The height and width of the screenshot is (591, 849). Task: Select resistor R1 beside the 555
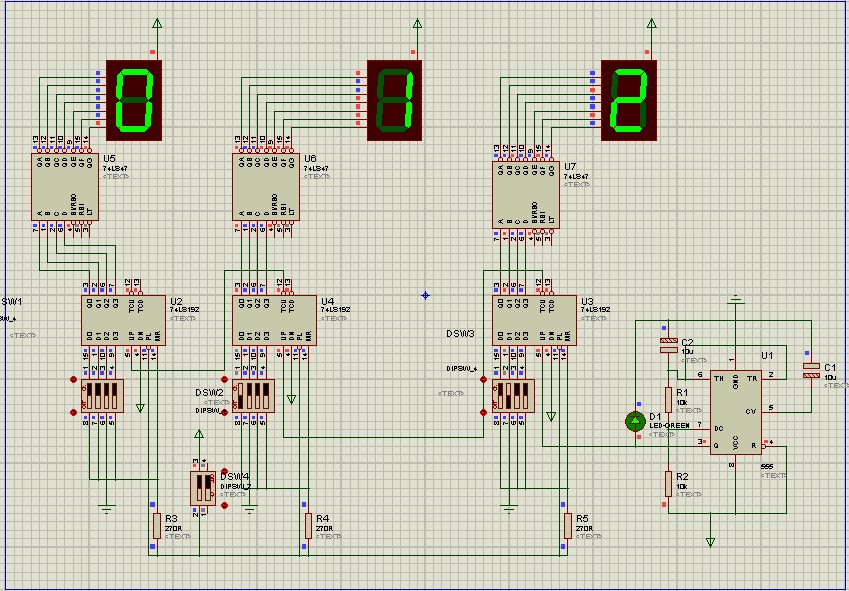[669, 400]
